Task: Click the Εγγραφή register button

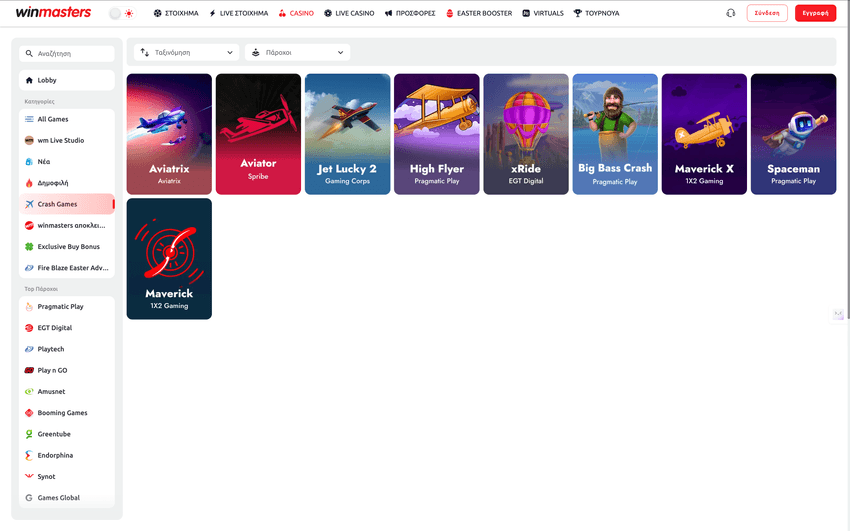Action: point(815,13)
